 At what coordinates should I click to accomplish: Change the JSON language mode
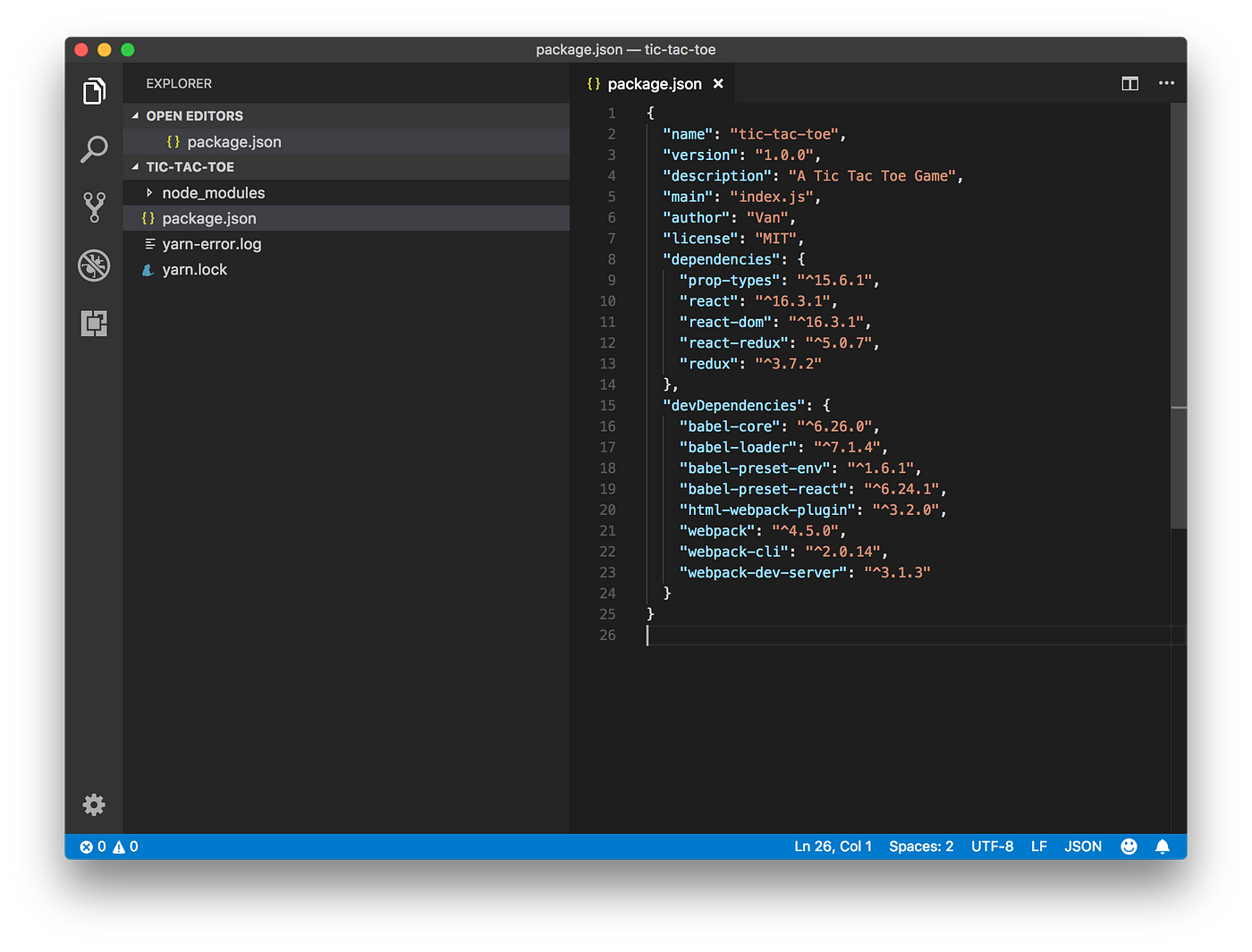click(1083, 847)
